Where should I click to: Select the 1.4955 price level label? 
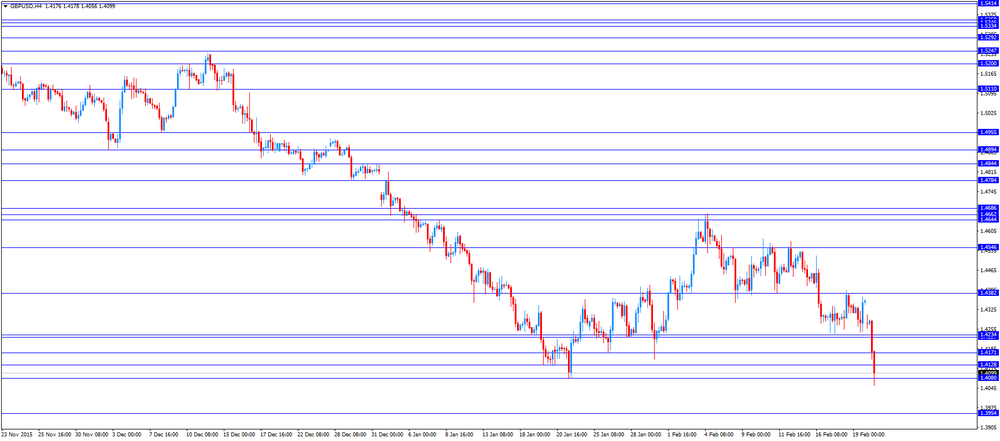point(988,133)
